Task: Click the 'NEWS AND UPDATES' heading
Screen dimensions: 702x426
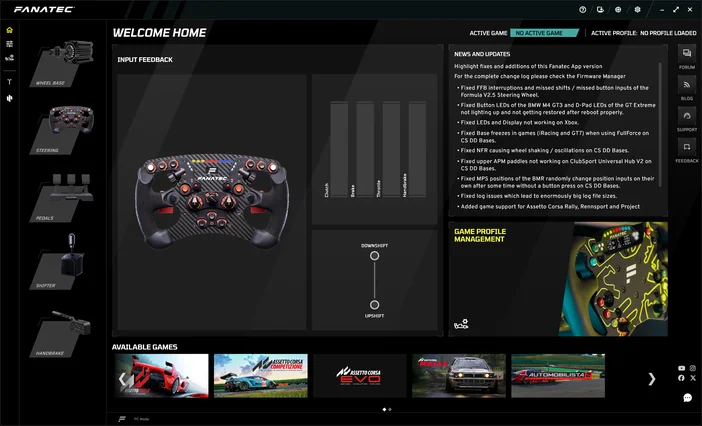Action: click(x=482, y=54)
